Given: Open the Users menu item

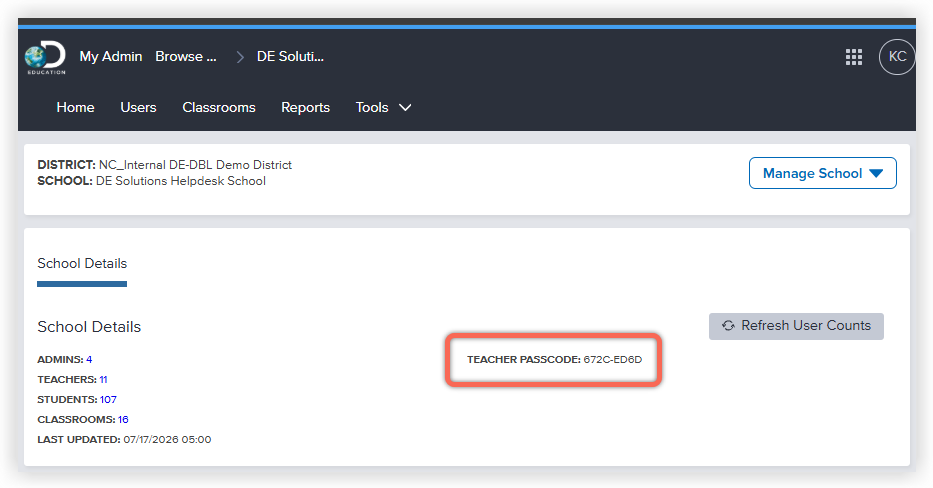Looking at the screenshot, I should [x=138, y=107].
